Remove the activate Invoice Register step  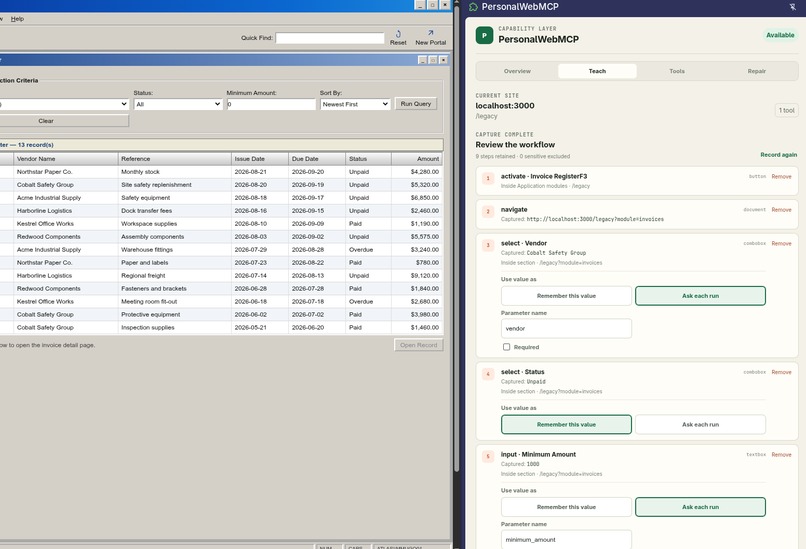781,176
